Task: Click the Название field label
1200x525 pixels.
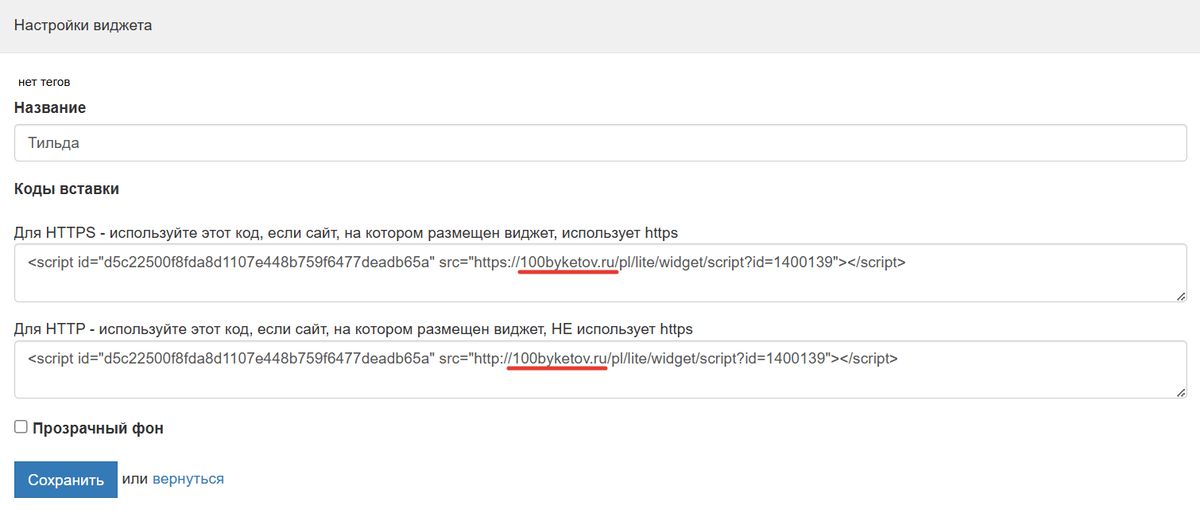Action: 50,107
